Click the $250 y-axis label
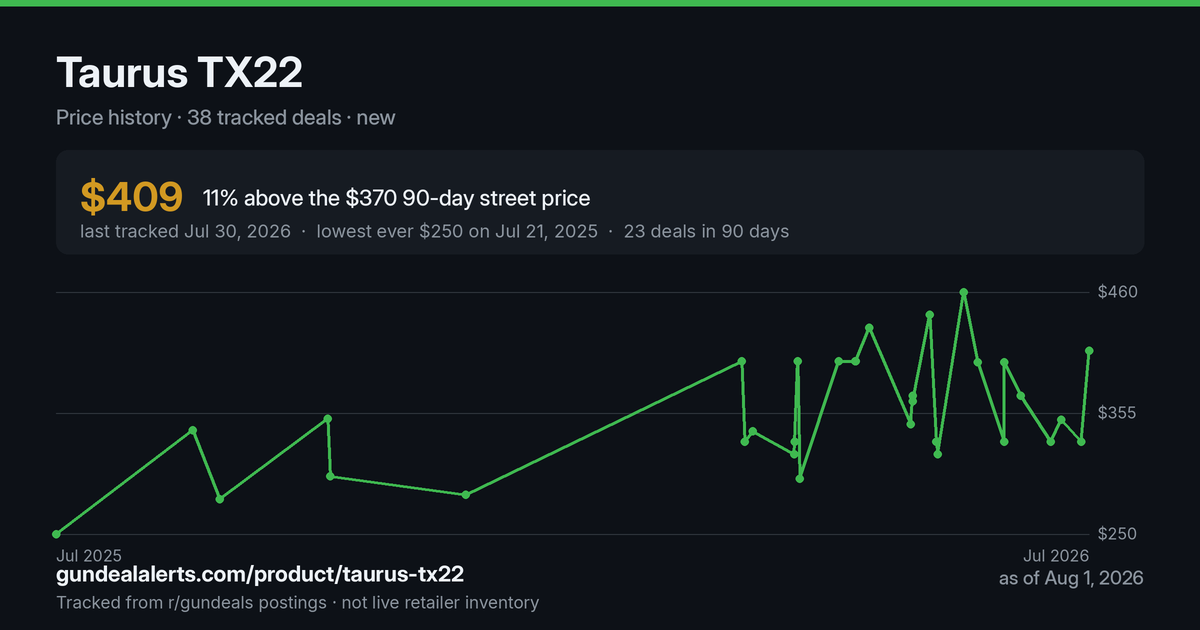1200x630 pixels. tap(1119, 534)
